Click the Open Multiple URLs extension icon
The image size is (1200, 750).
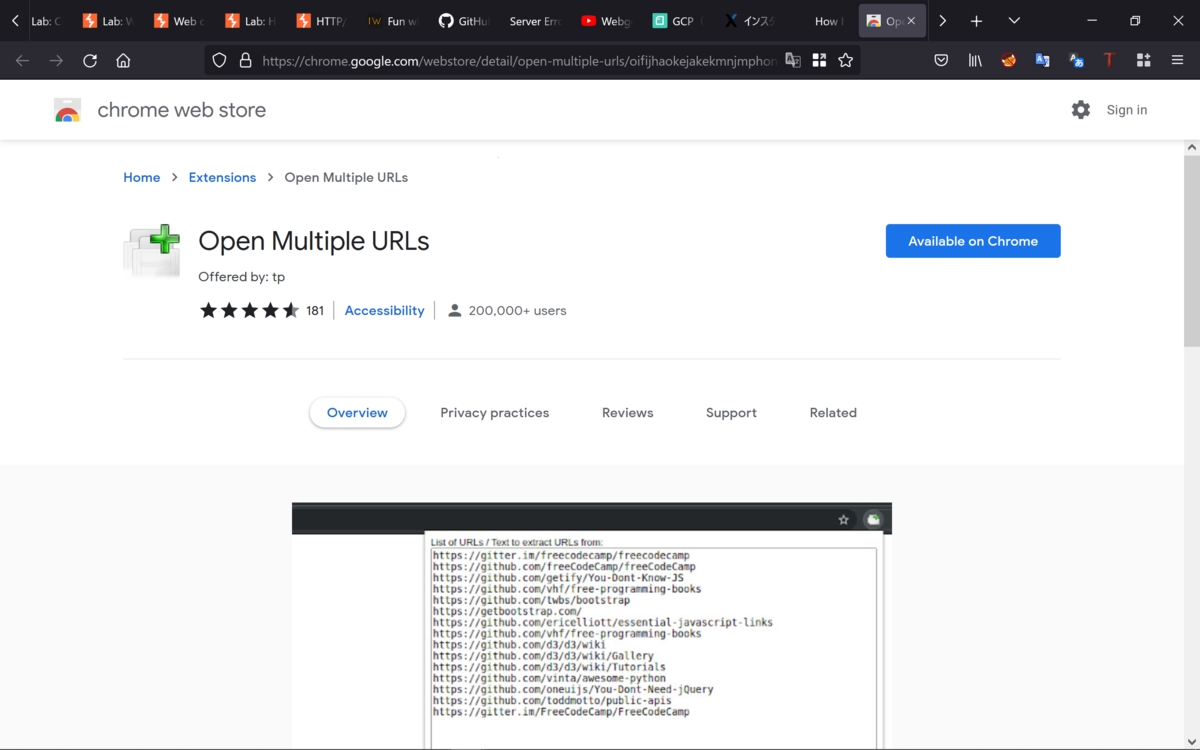click(x=152, y=251)
